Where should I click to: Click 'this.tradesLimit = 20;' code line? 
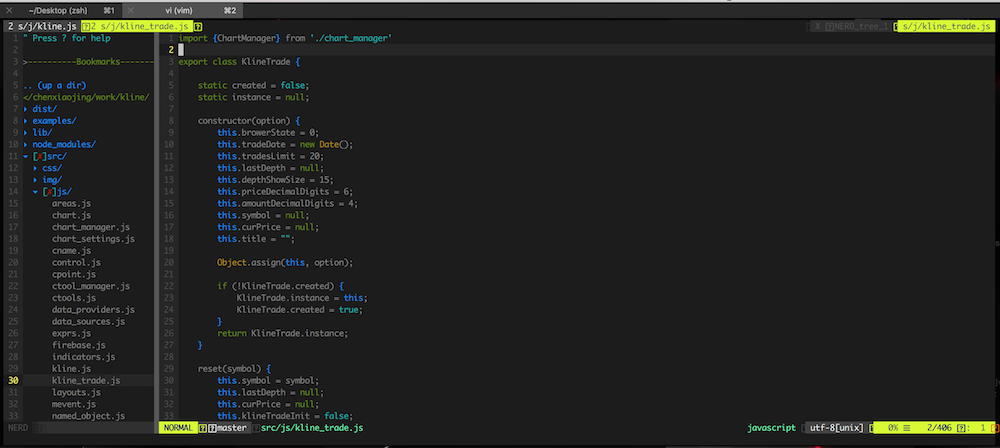coord(270,156)
